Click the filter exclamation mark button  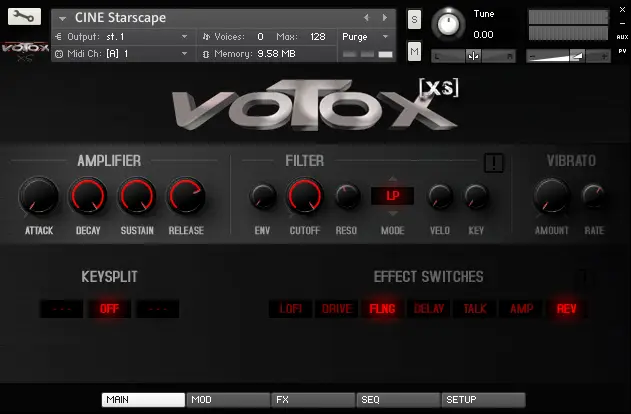click(x=494, y=163)
